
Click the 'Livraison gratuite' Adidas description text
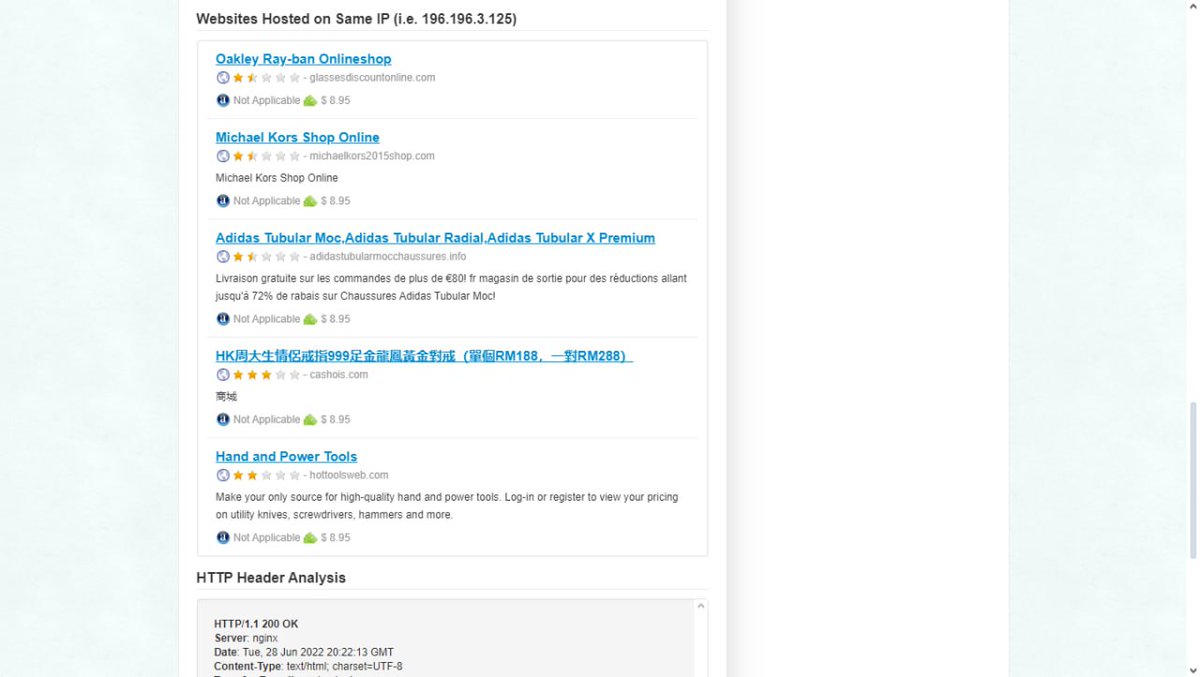[x=451, y=288]
